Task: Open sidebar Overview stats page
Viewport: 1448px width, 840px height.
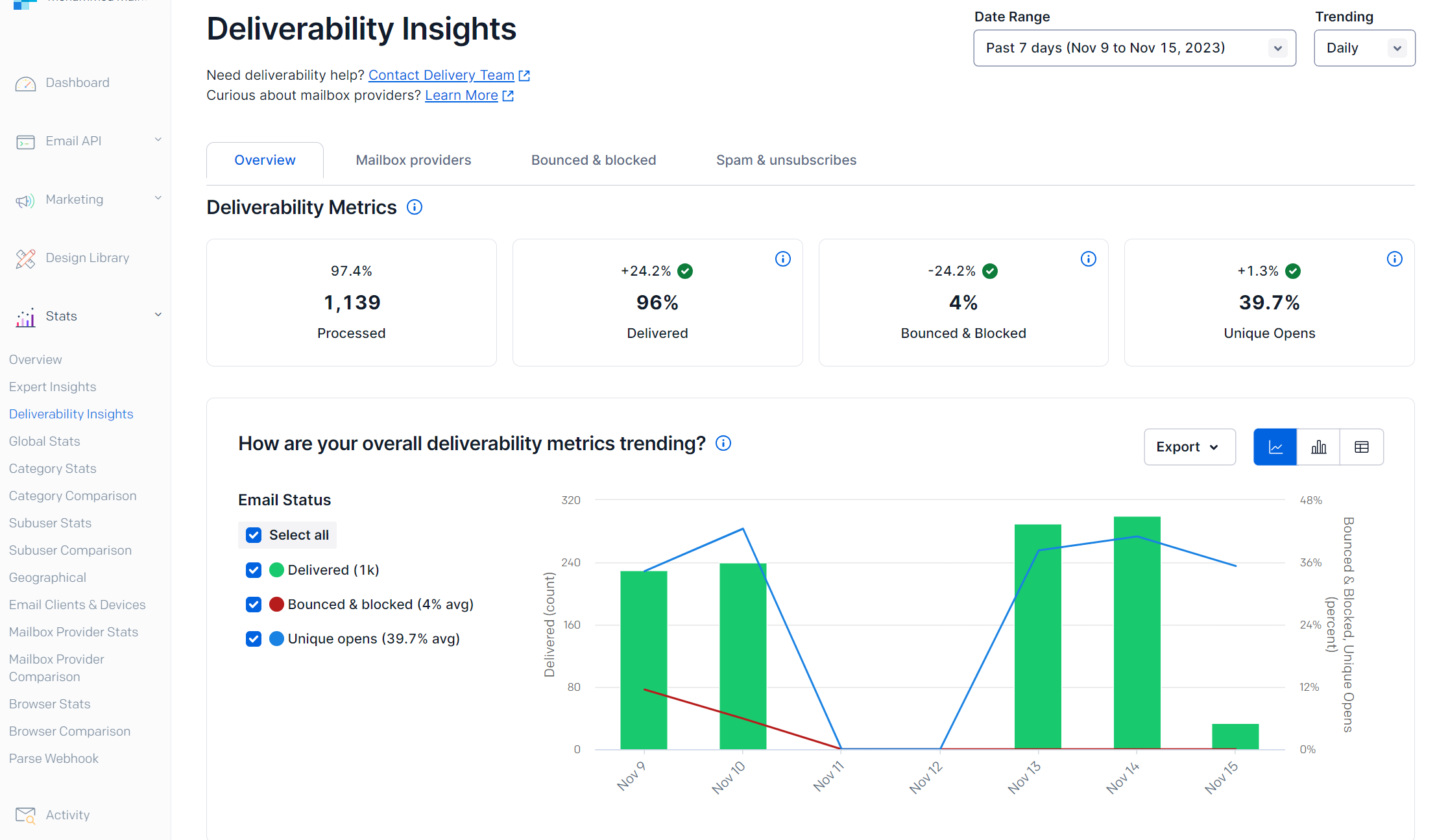Action: tap(36, 360)
